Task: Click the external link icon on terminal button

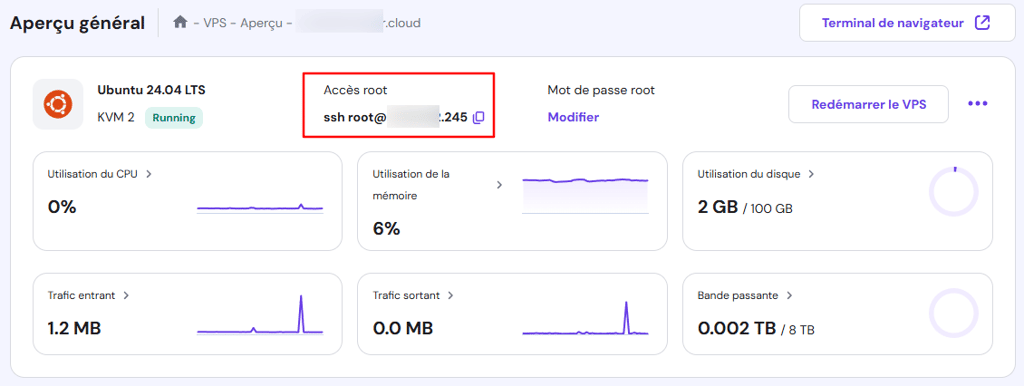Action: coord(982,23)
